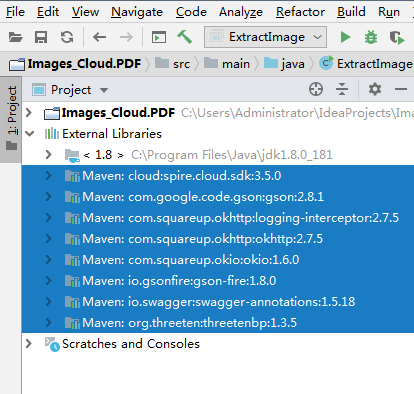Click the Synchronize refresh icon

pos(67,37)
